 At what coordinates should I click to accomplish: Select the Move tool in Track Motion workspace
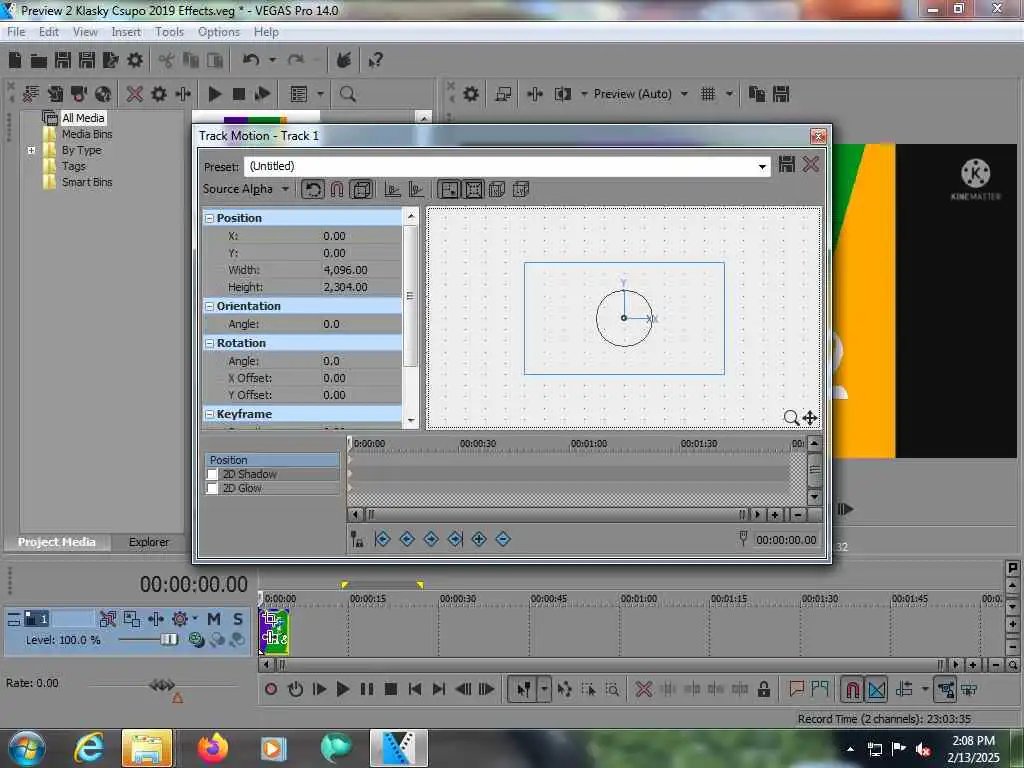point(810,418)
